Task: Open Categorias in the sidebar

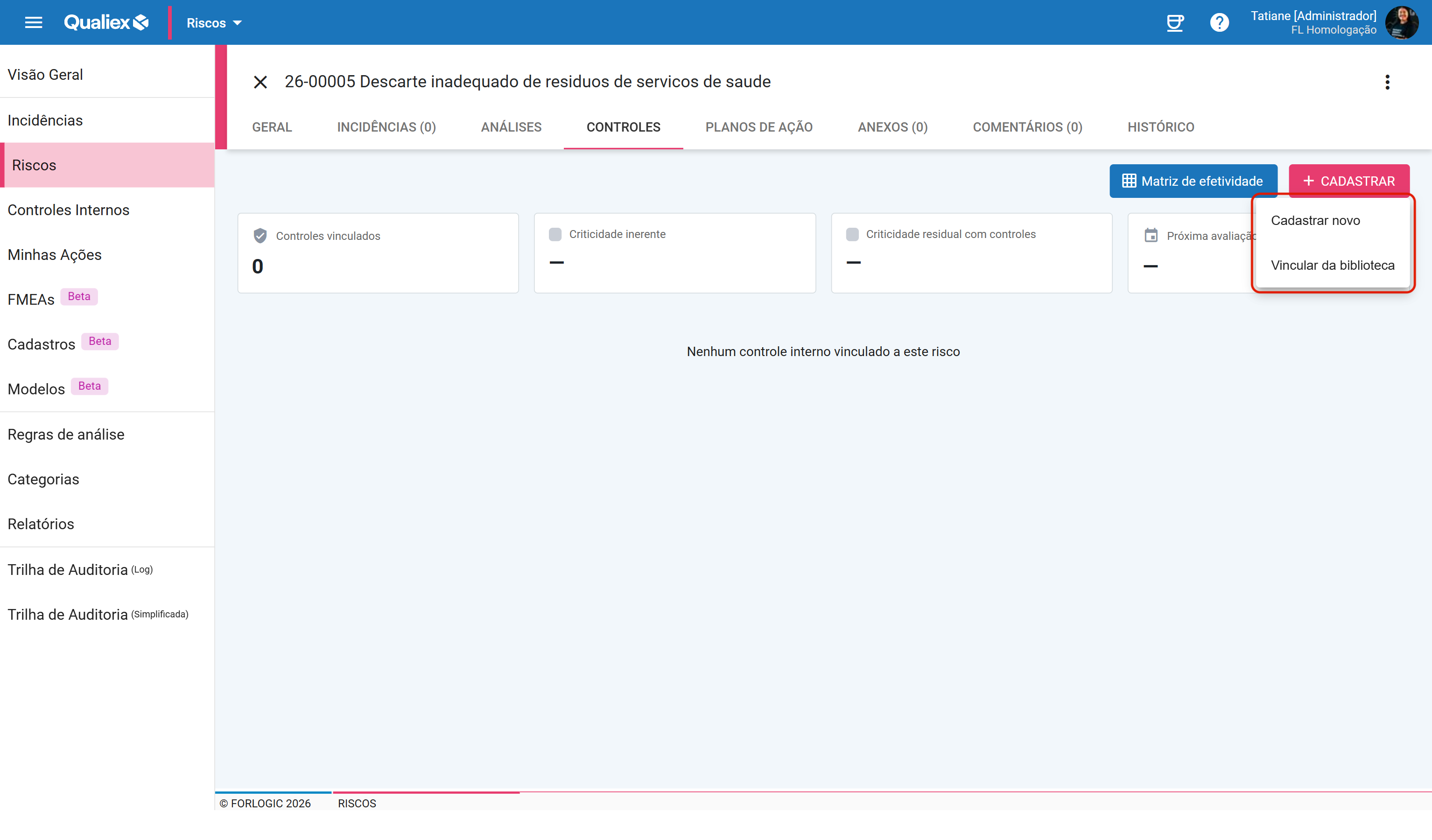Action: click(107, 480)
